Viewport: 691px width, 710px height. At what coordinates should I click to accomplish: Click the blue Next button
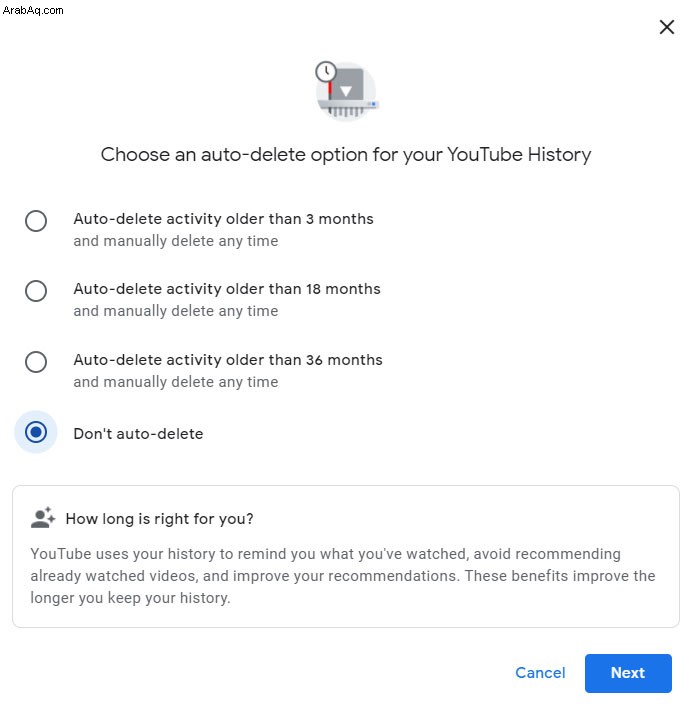(628, 673)
